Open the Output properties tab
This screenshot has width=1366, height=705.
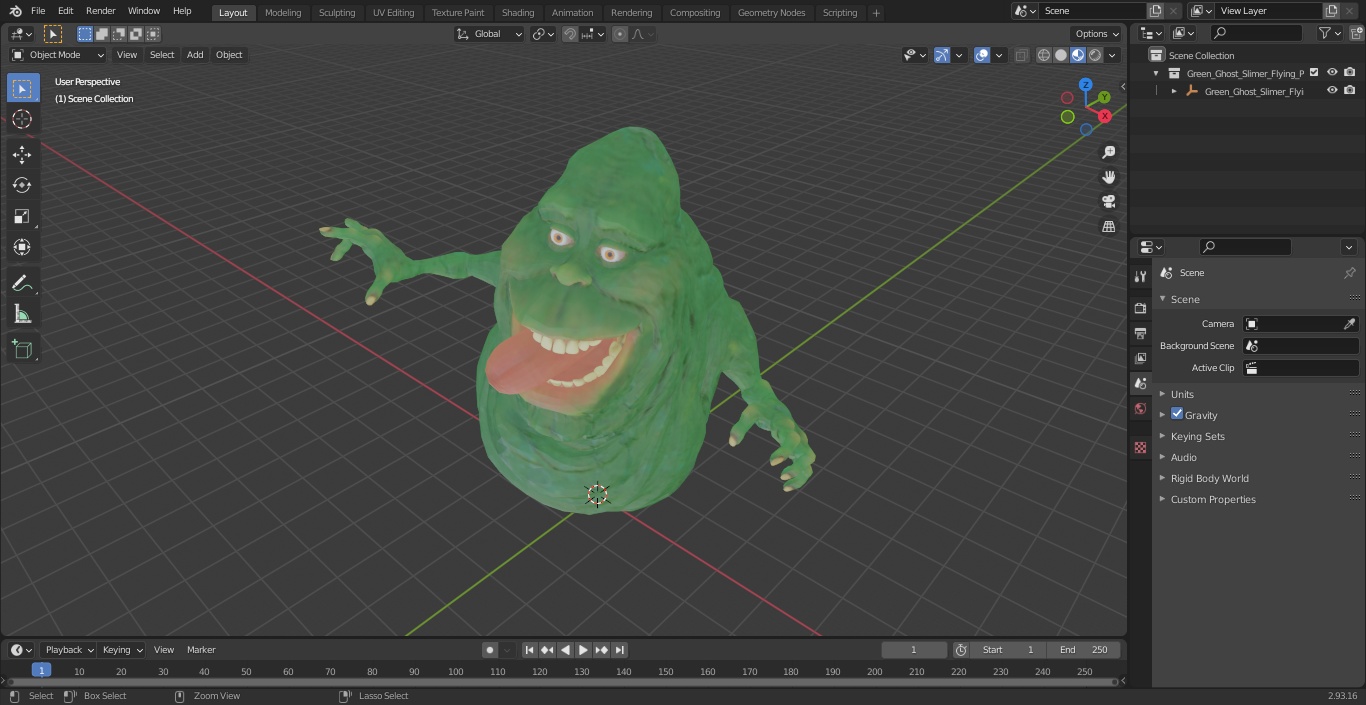point(1140,333)
